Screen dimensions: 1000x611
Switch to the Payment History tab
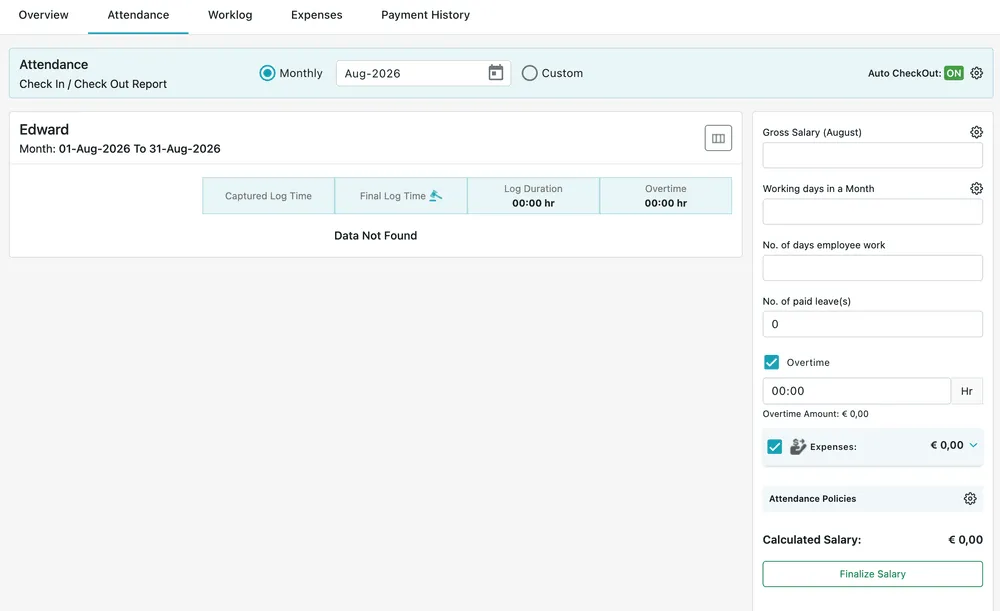pyautogui.click(x=425, y=15)
